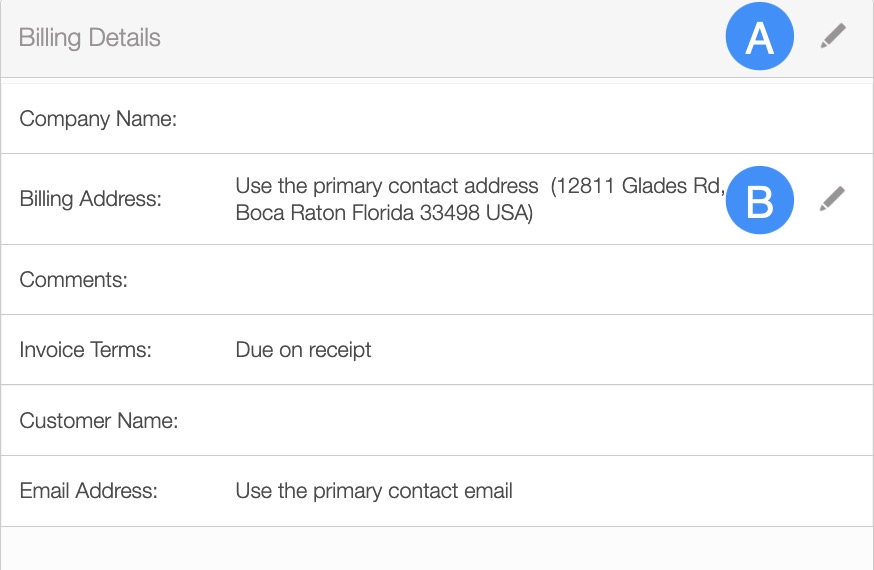Click the blue circle marker labeled A
Screen dimensions: 874x570
(x=760, y=38)
